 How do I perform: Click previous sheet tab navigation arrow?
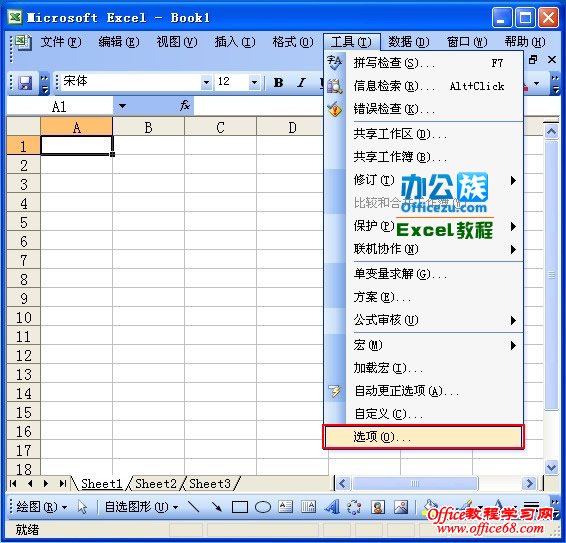point(30,483)
